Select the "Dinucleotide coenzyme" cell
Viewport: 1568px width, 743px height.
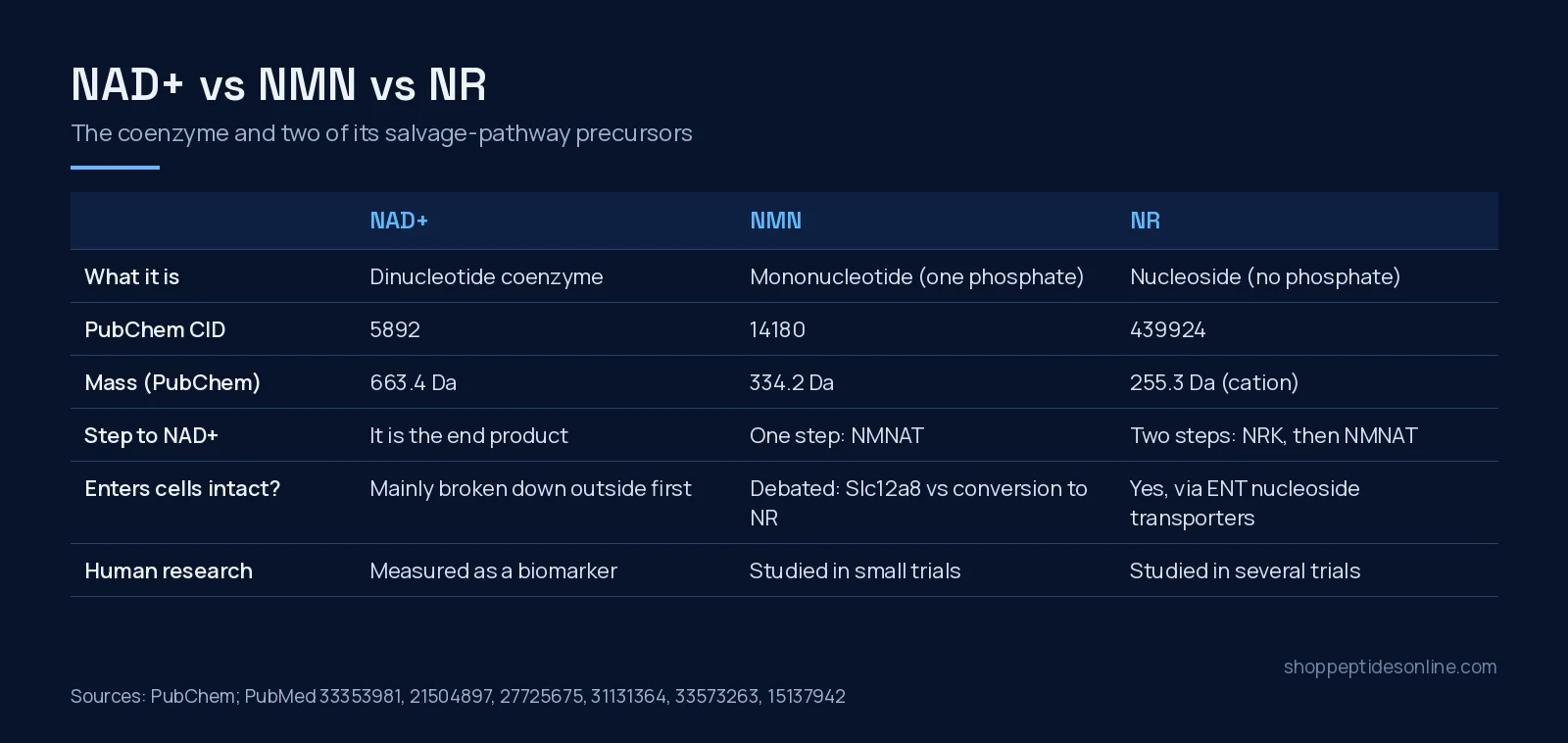pos(486,277)
